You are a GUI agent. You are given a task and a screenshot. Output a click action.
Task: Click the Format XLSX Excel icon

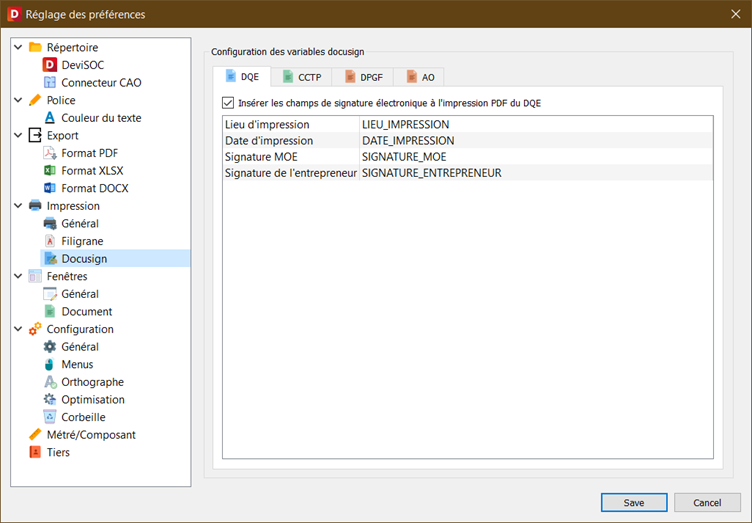point(49,170)
